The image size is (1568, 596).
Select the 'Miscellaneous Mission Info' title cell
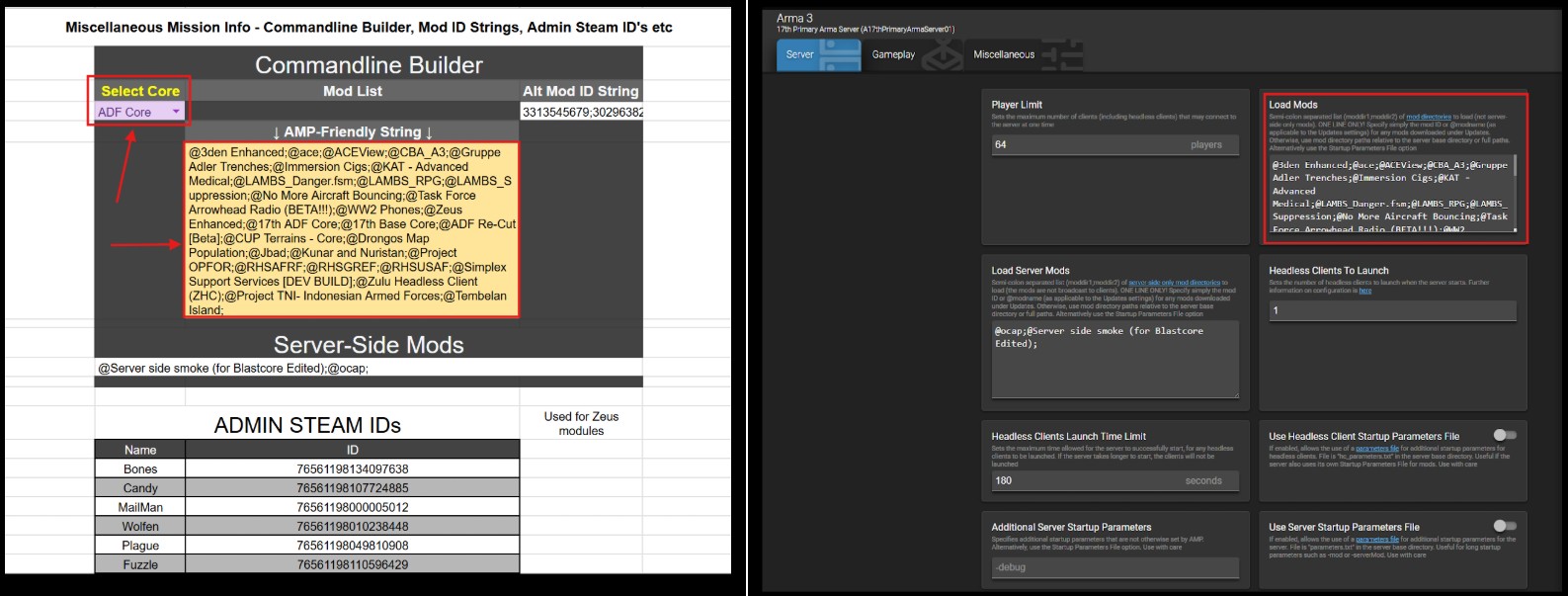point(369,28)
